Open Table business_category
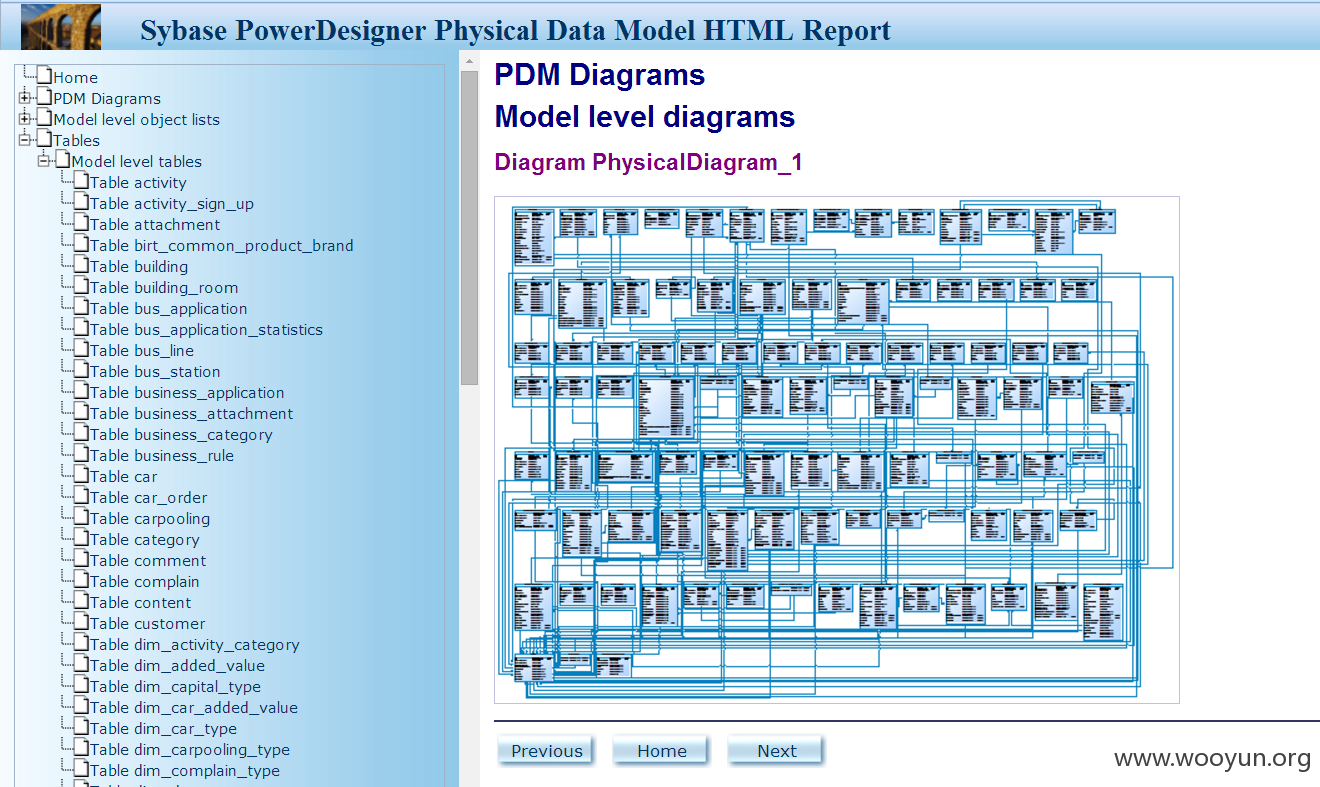1320x787 pixels. click(181, 434)
